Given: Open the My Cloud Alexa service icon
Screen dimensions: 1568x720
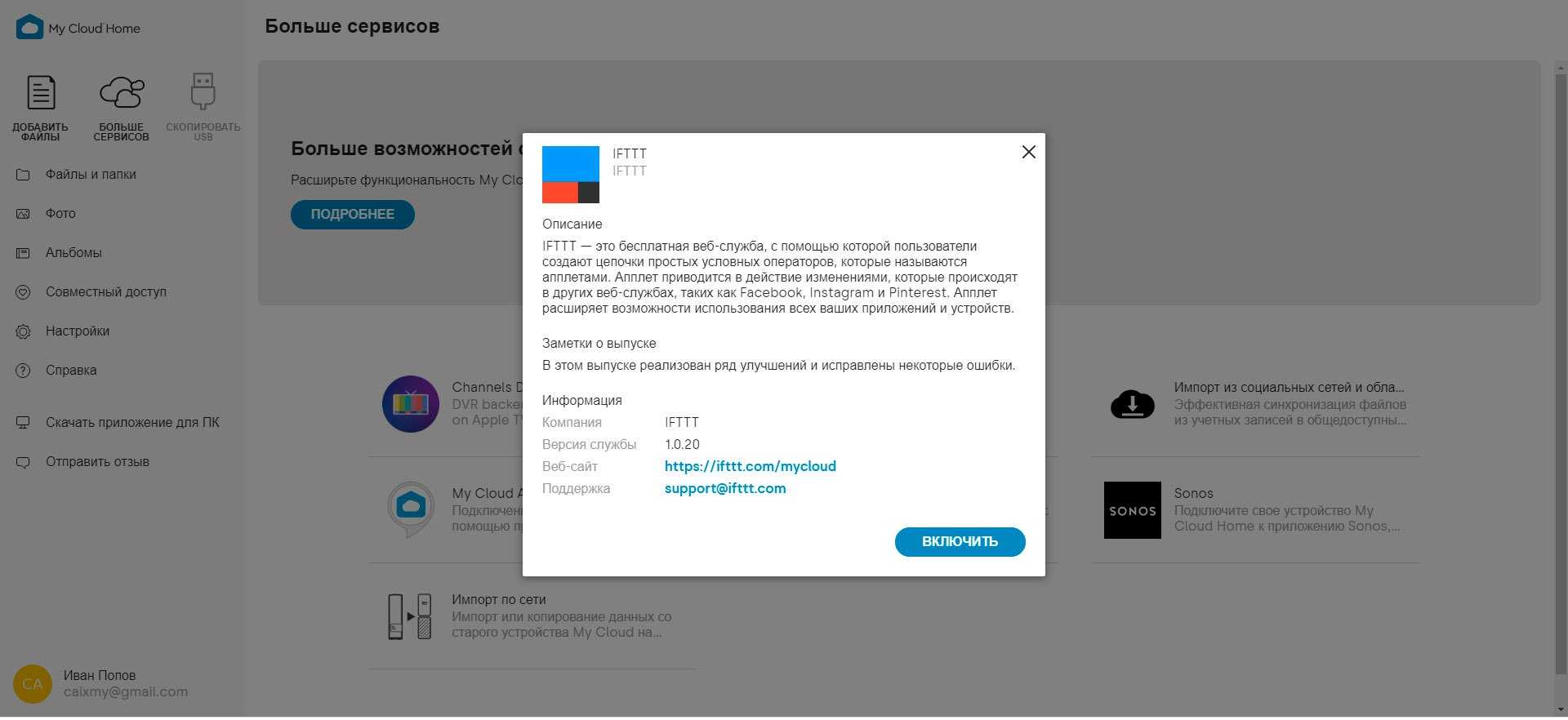Looking at the screenshot, I should 411,509.
